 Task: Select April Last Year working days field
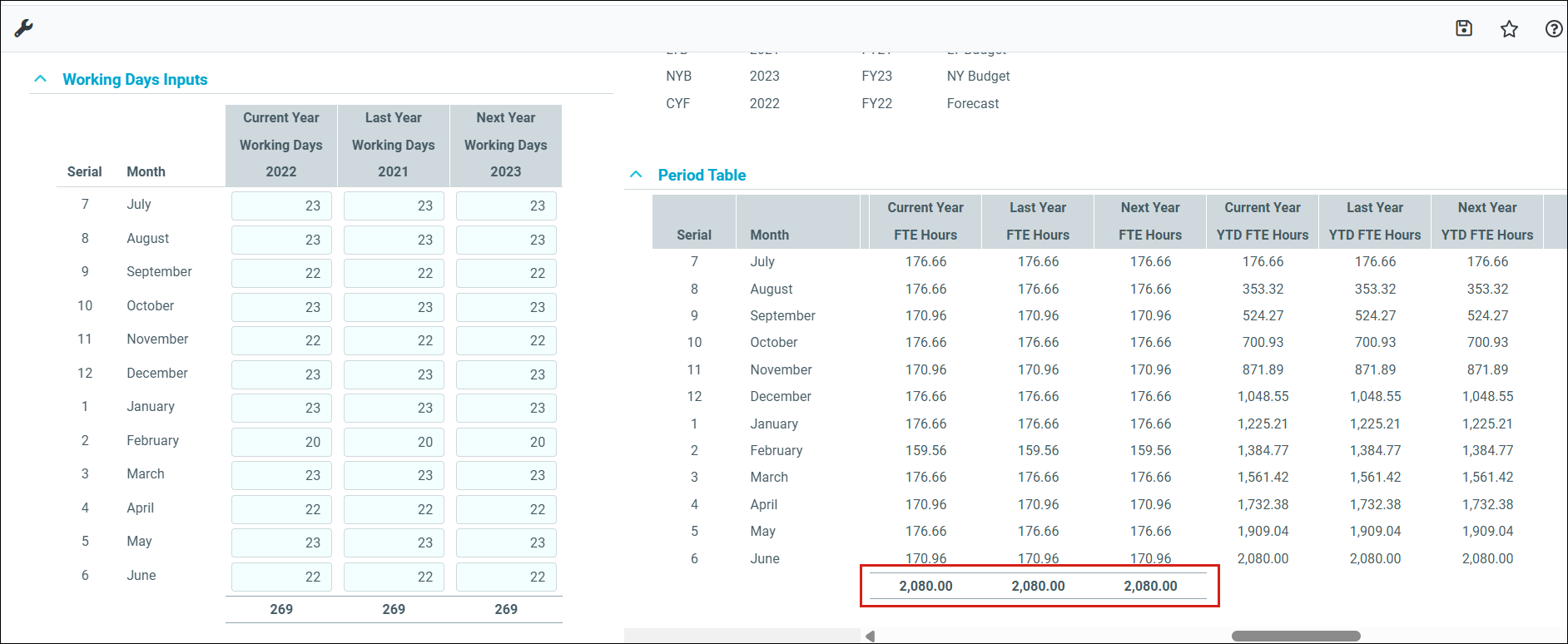(394, 509)
